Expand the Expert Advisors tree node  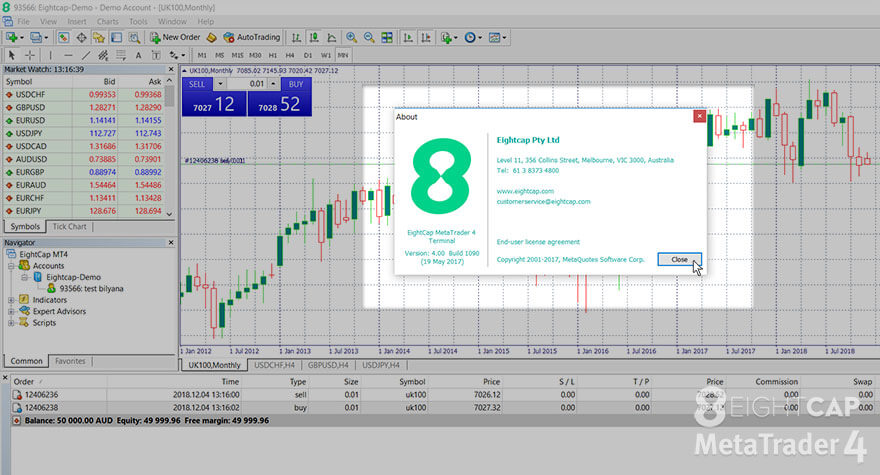(x=11, y=311)
